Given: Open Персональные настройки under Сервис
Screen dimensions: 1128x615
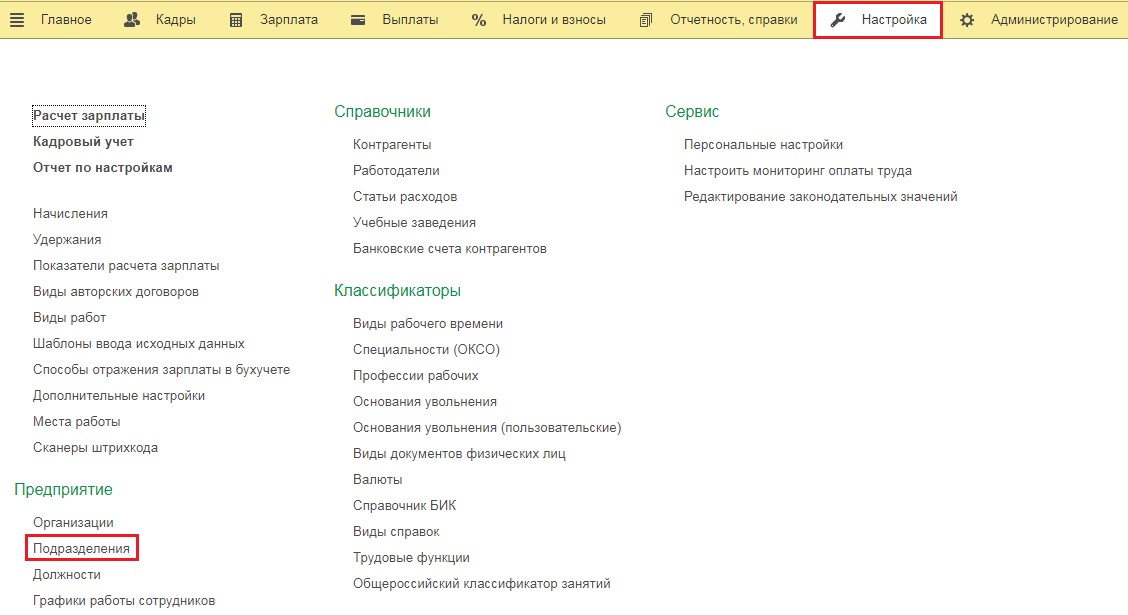Looking at the screenshot, I should pyautogui.click(x=763, y=145).
